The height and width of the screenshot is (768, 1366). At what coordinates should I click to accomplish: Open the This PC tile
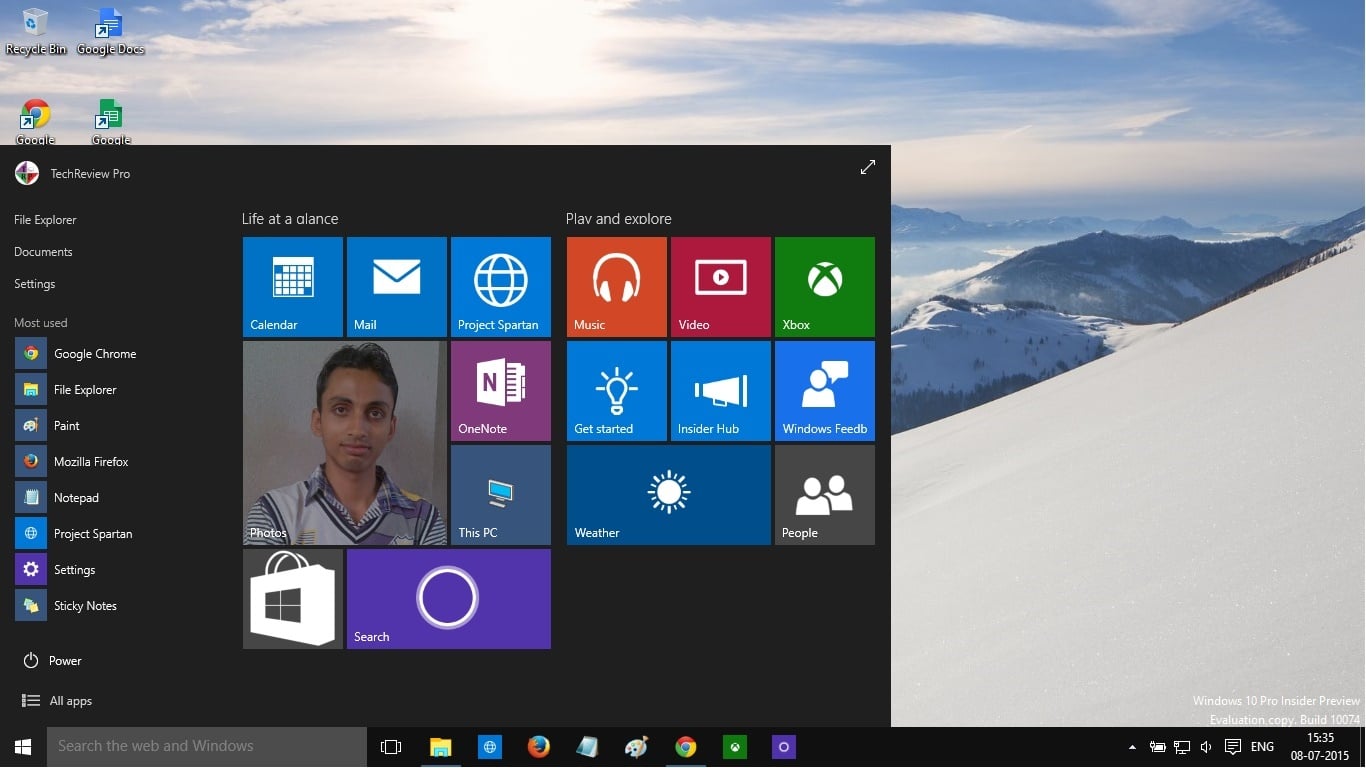[501, 495]
